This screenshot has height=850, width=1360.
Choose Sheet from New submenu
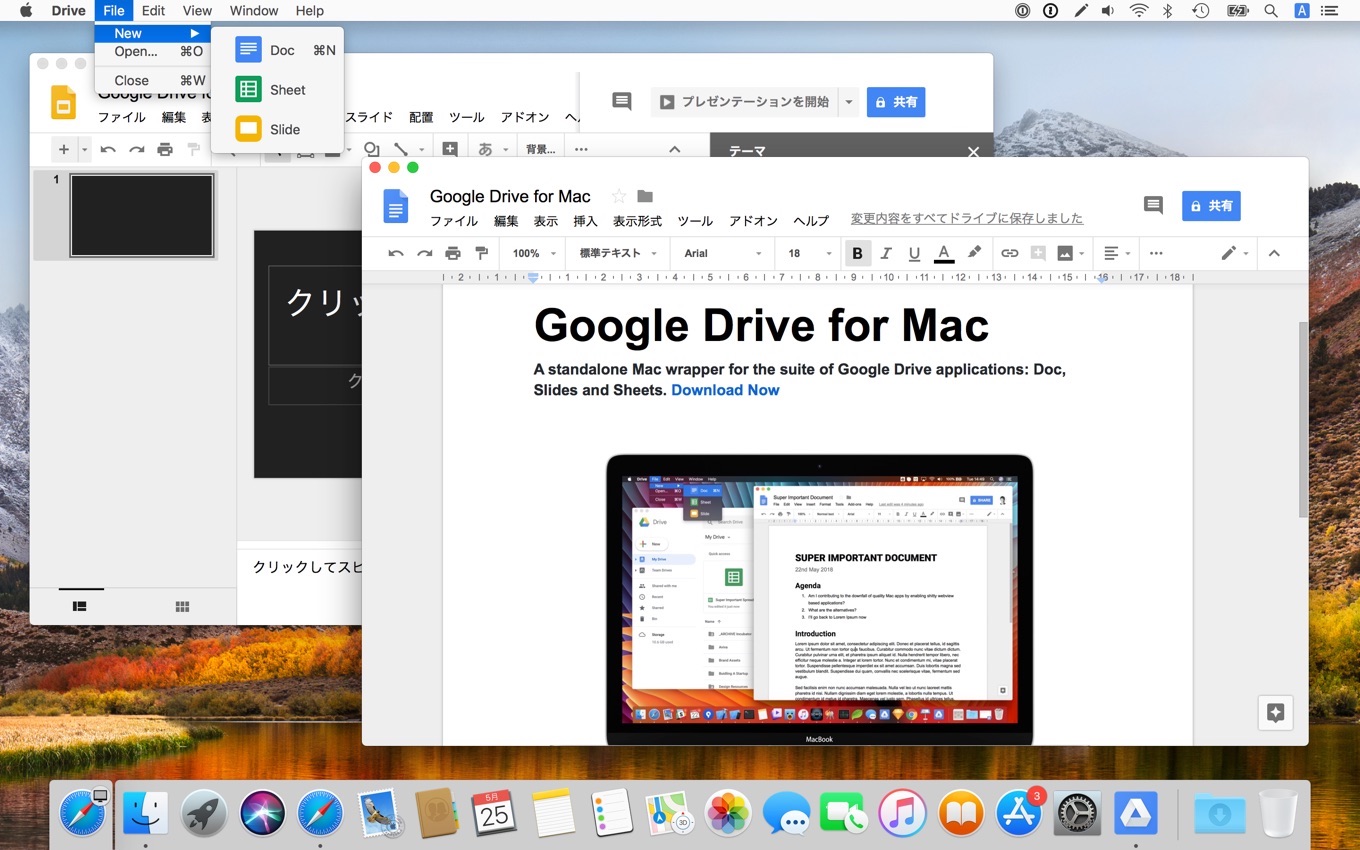pos(278,89)
